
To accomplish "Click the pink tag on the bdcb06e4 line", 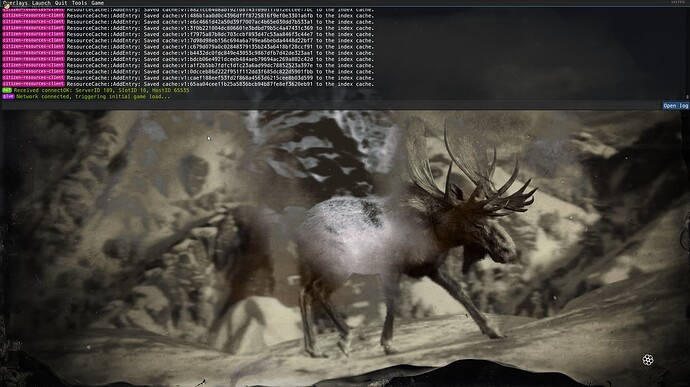I will [x=33, y=59].
